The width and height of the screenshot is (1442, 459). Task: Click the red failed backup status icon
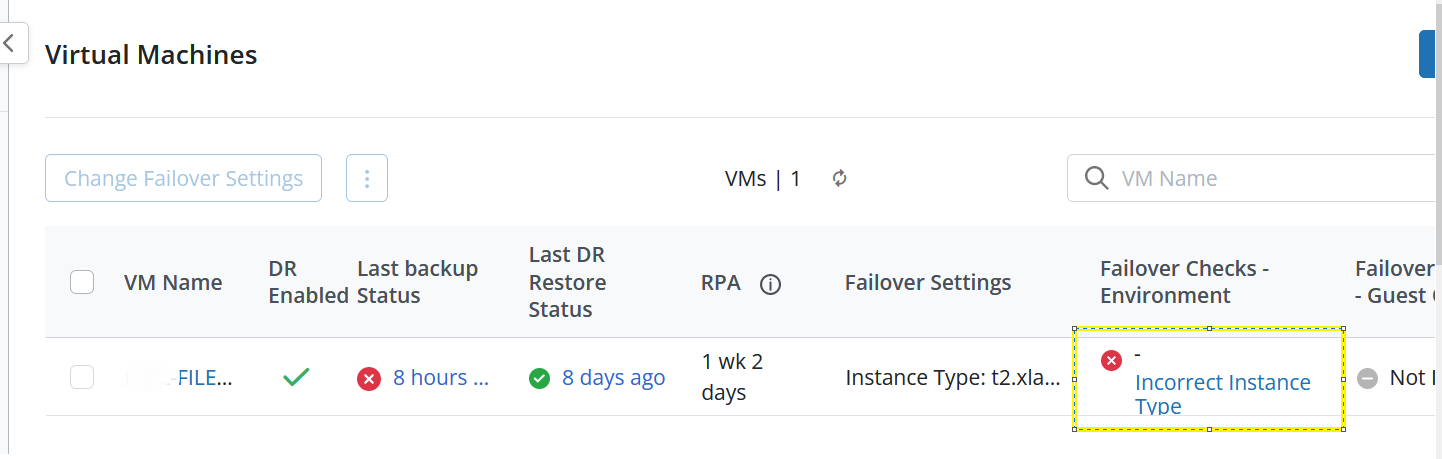point(369,379)
